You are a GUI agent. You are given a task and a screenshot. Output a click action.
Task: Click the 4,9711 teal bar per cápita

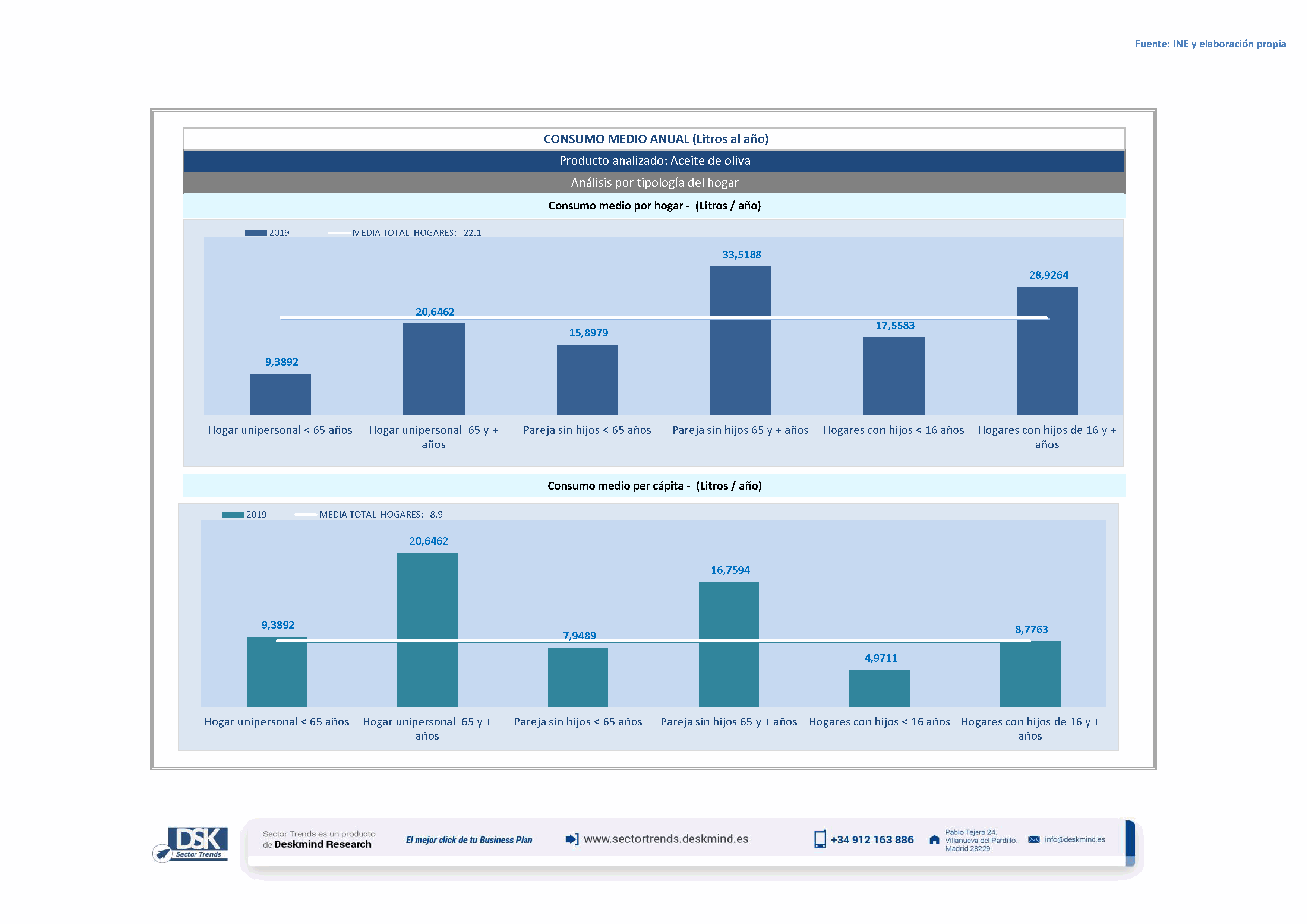pos(879,688)
